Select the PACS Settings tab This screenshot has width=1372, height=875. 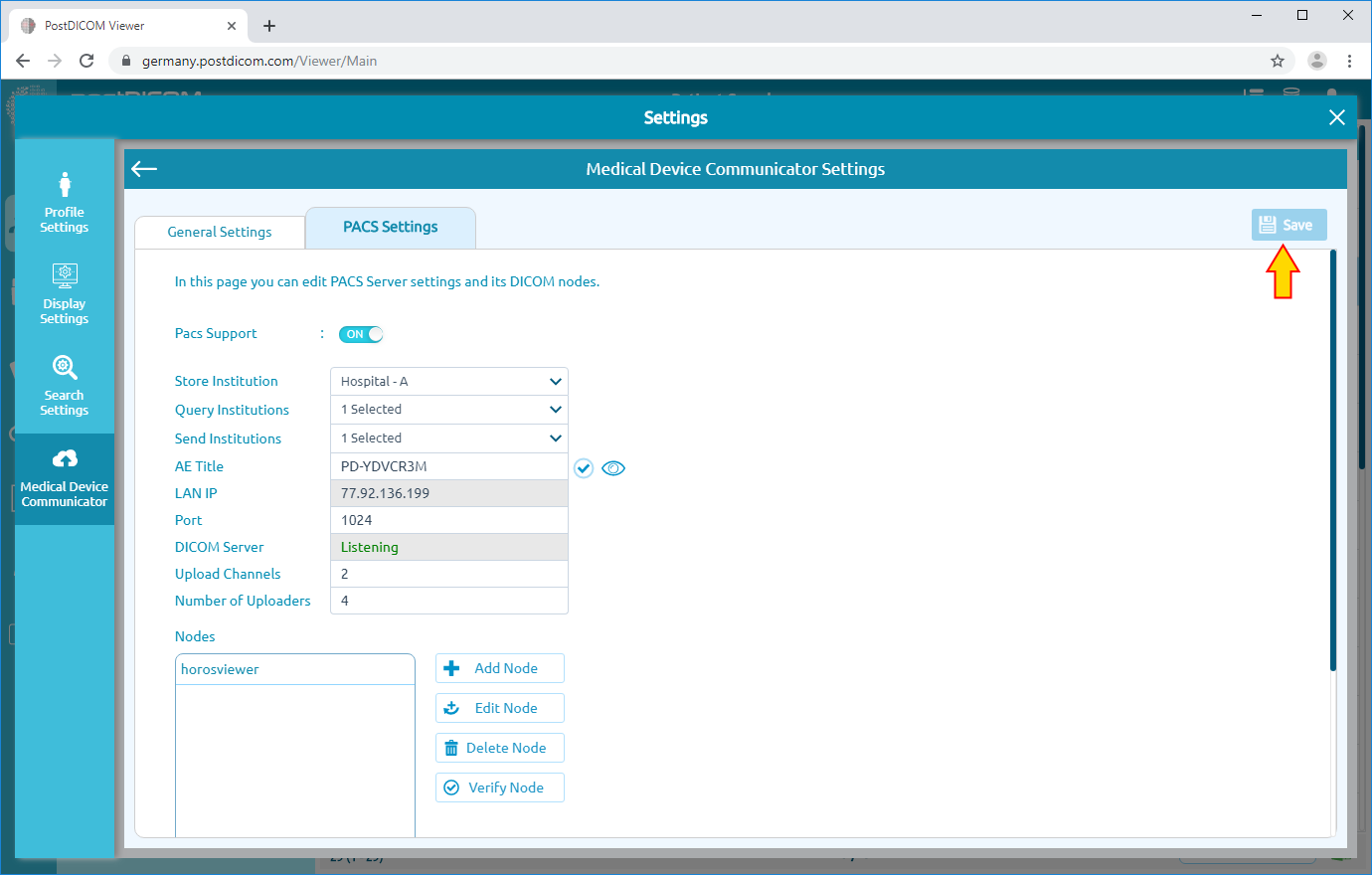(391, 227)
